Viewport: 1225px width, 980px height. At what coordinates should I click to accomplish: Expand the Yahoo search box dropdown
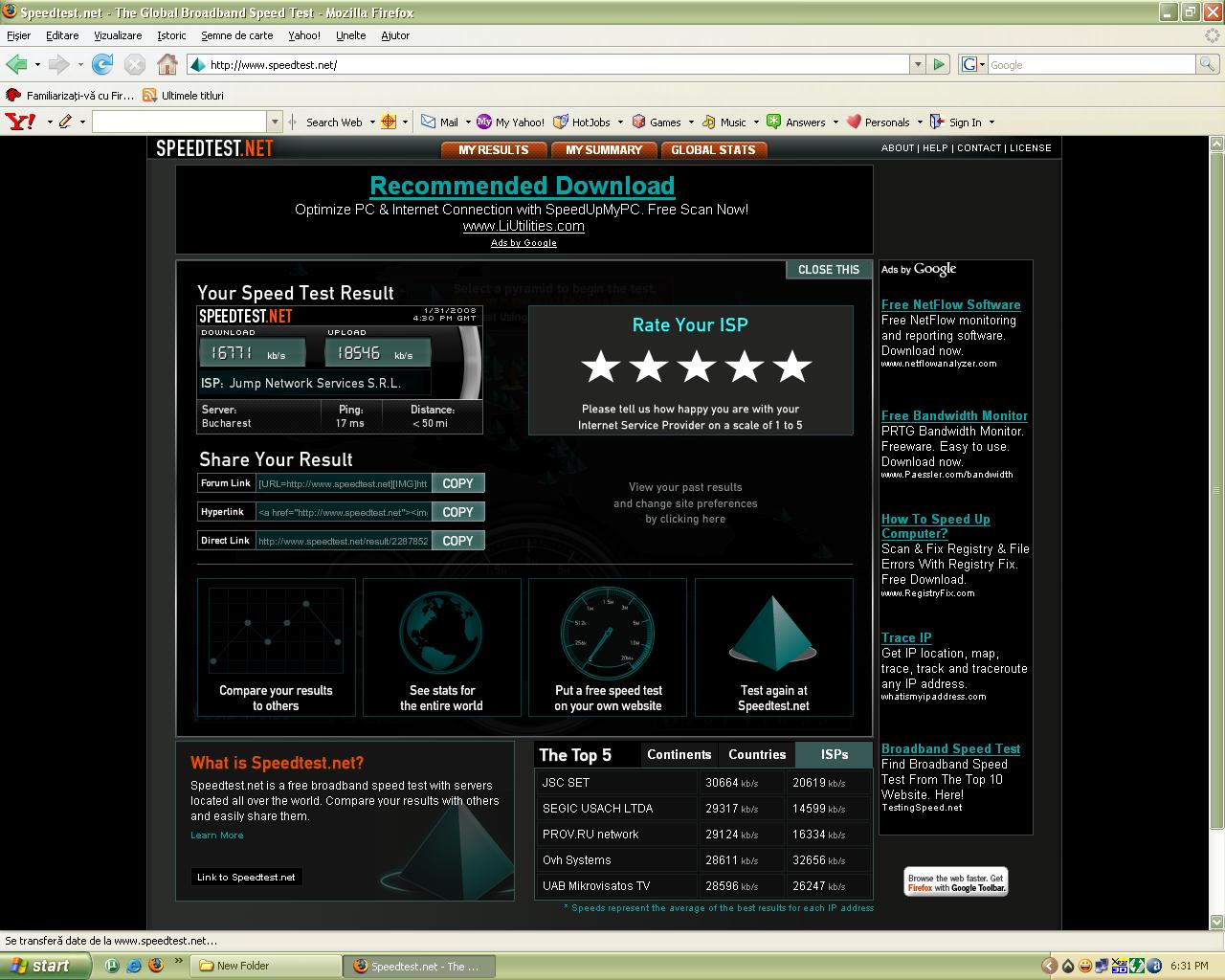click(275, 122)
